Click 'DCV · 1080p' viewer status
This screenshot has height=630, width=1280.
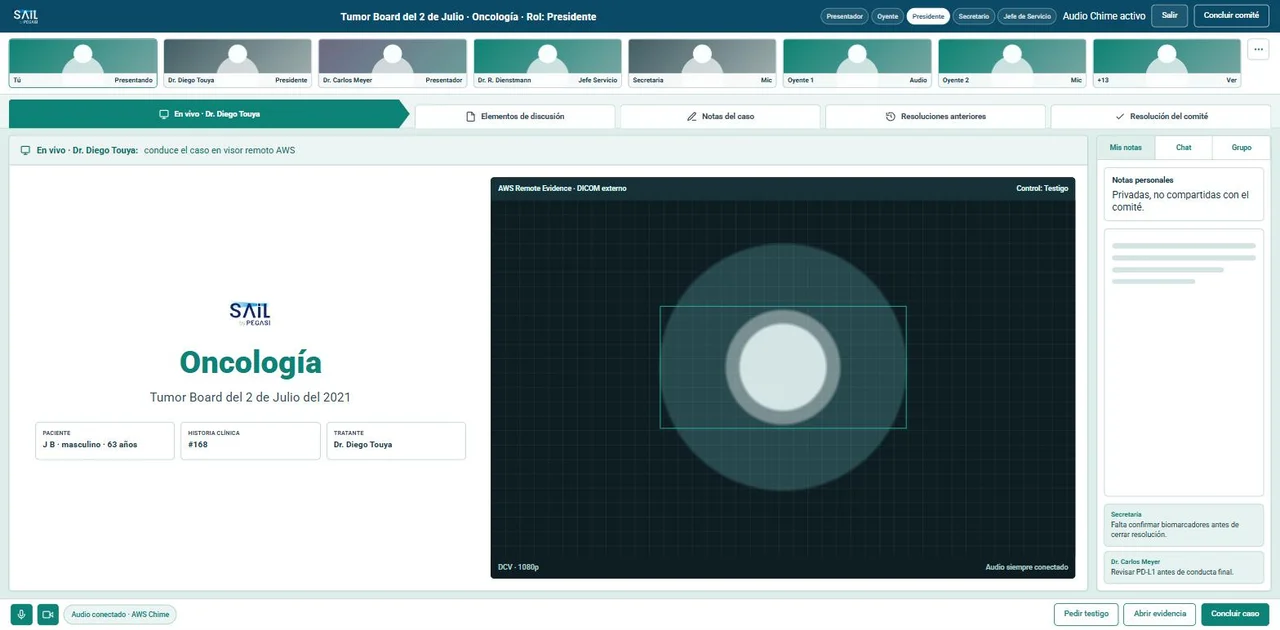tap(518, 567)
